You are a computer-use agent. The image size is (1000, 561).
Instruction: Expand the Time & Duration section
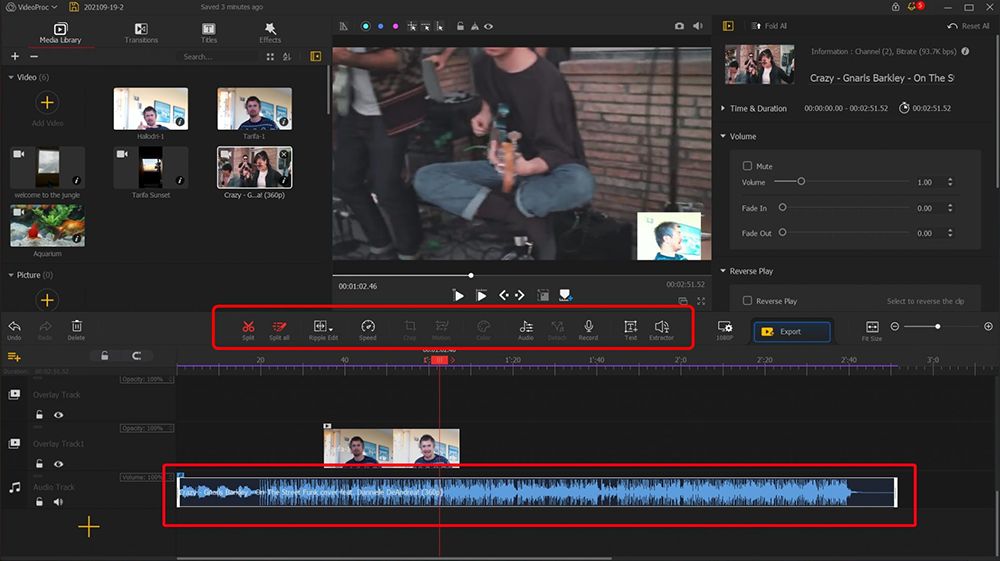pos(723,108)
